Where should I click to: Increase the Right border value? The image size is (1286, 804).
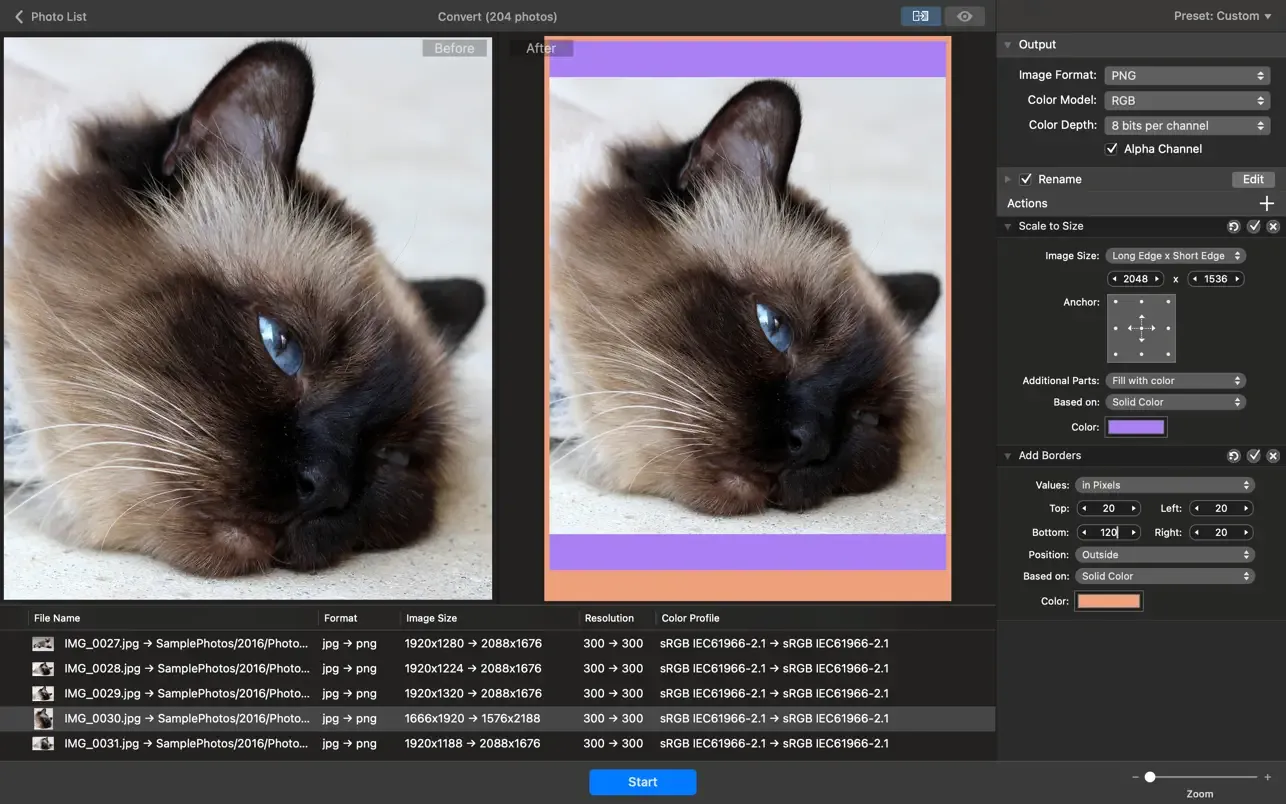[1246, 533]
